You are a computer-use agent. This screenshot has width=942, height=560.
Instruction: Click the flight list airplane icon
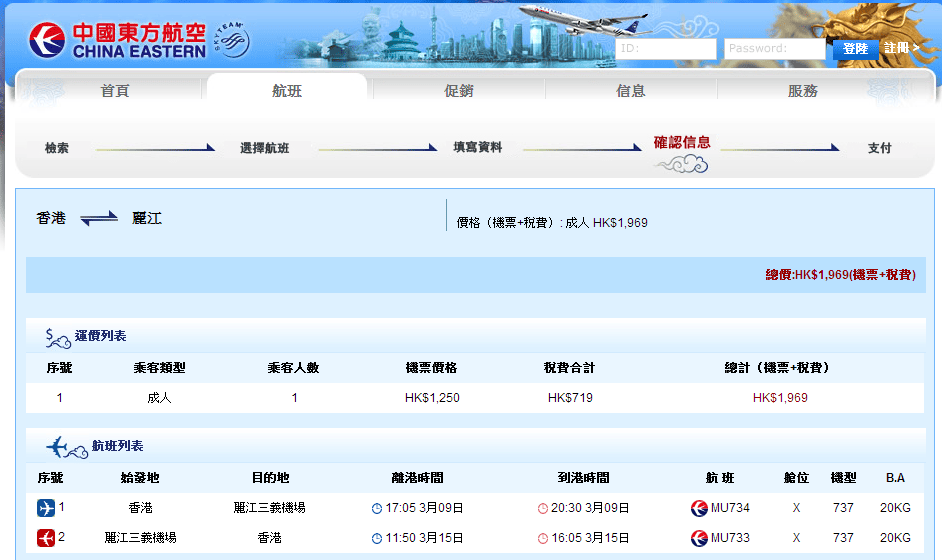coord(63,446)
